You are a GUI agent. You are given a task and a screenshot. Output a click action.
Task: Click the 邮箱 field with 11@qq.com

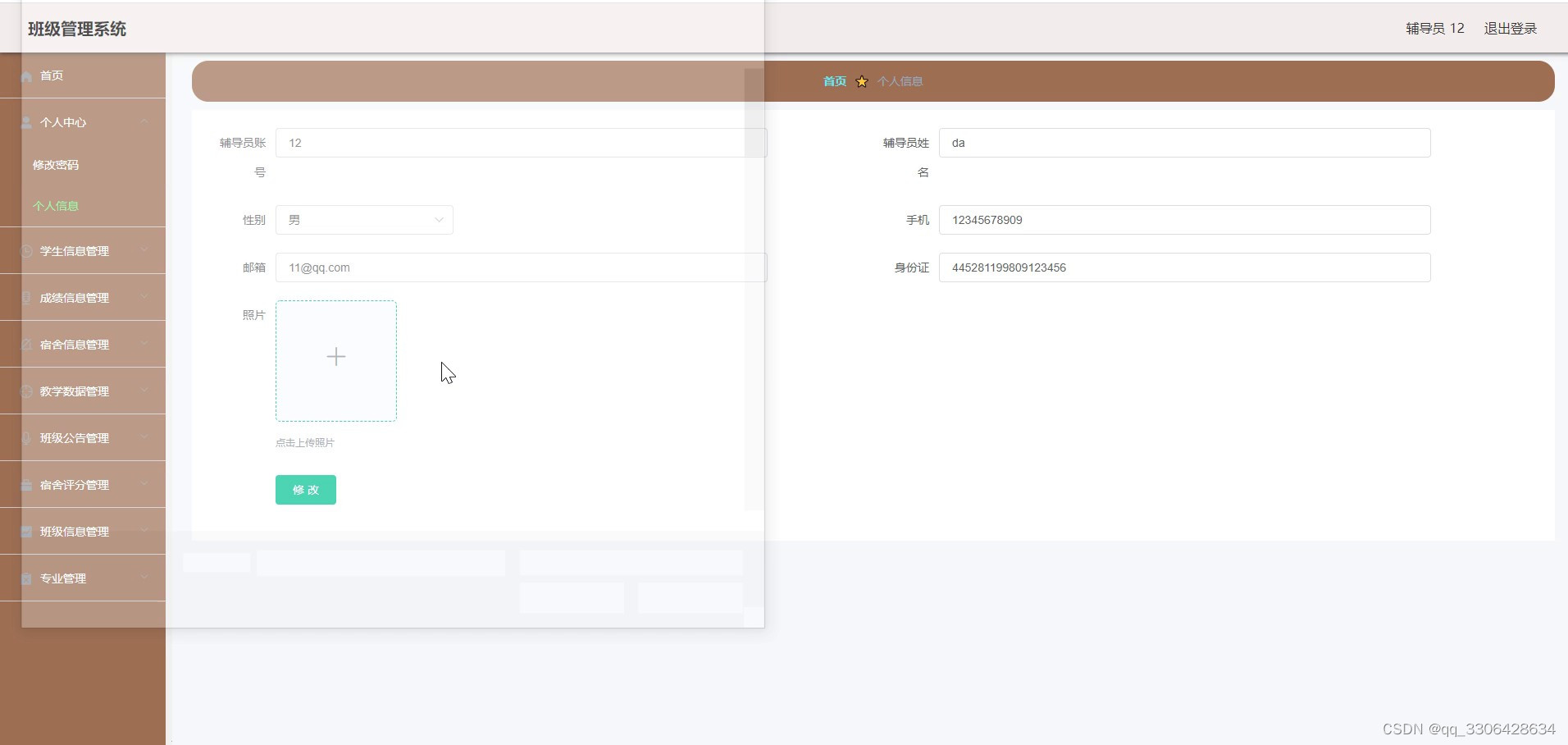click(521, 267)
